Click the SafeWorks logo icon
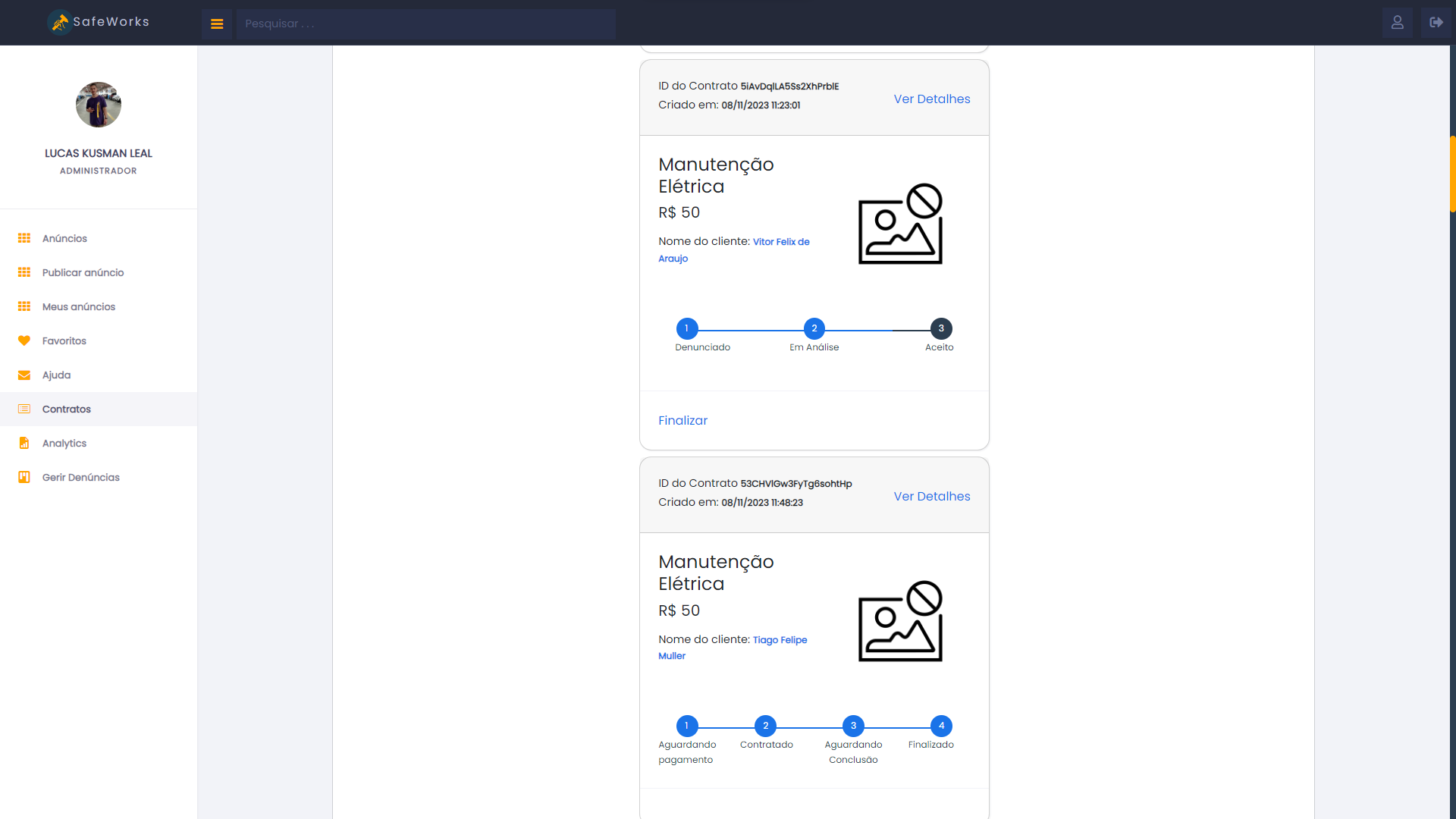Viewport: 1456px width, 819px height. coord(60,22)
